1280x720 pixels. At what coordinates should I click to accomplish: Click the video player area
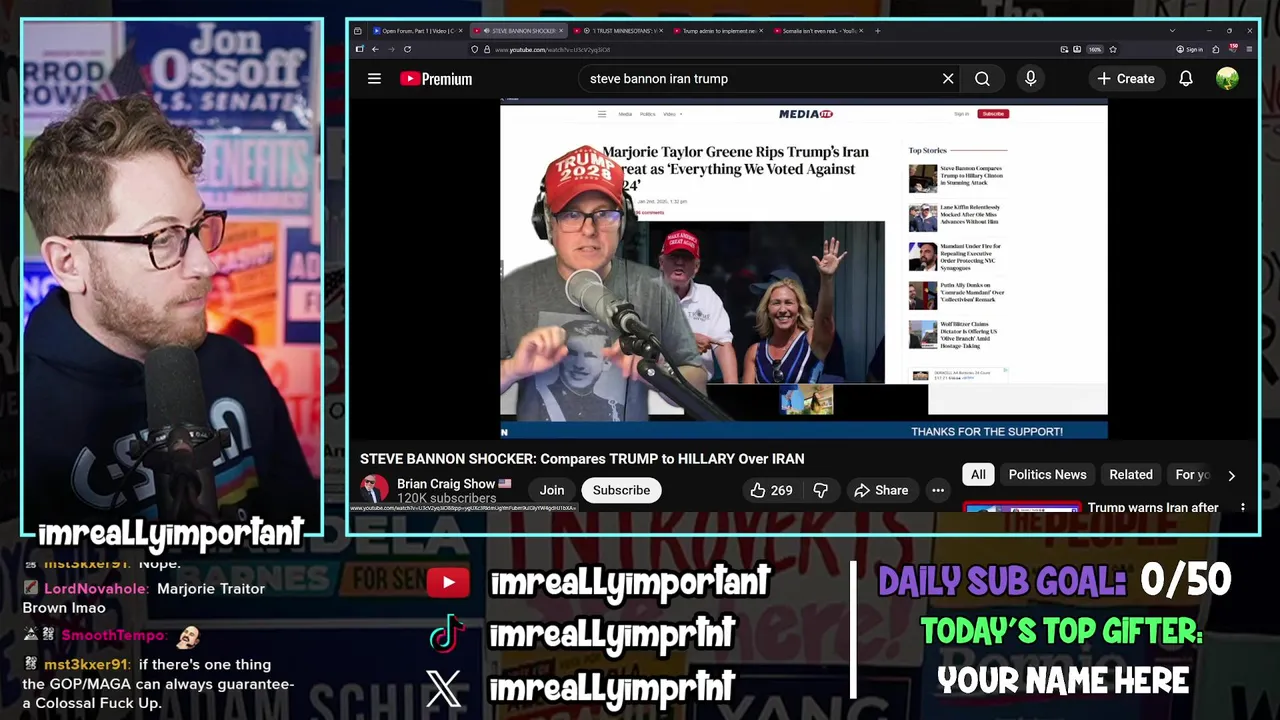[x=804, y=268]
